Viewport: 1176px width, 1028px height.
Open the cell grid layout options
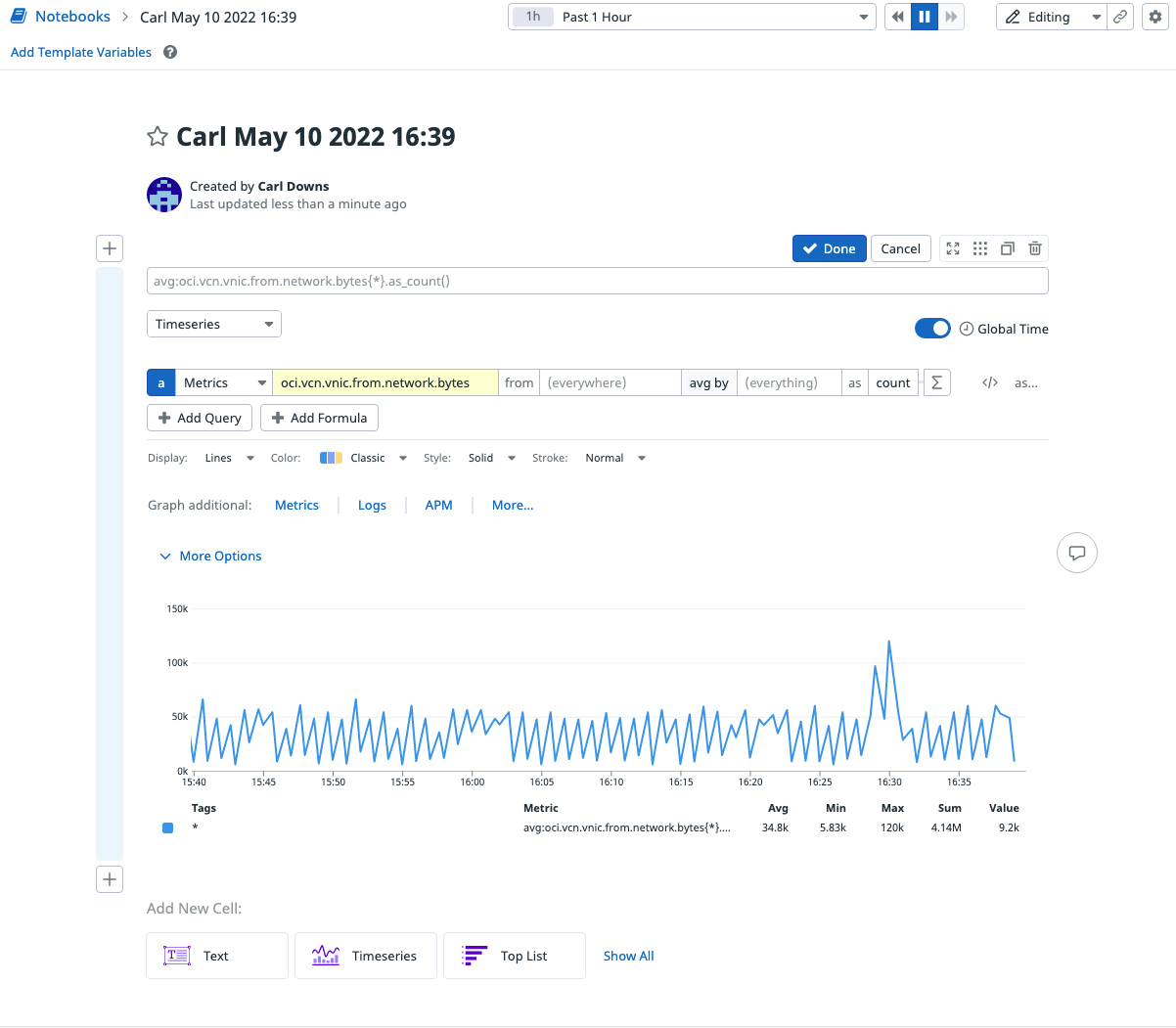(x=979, y=248)
